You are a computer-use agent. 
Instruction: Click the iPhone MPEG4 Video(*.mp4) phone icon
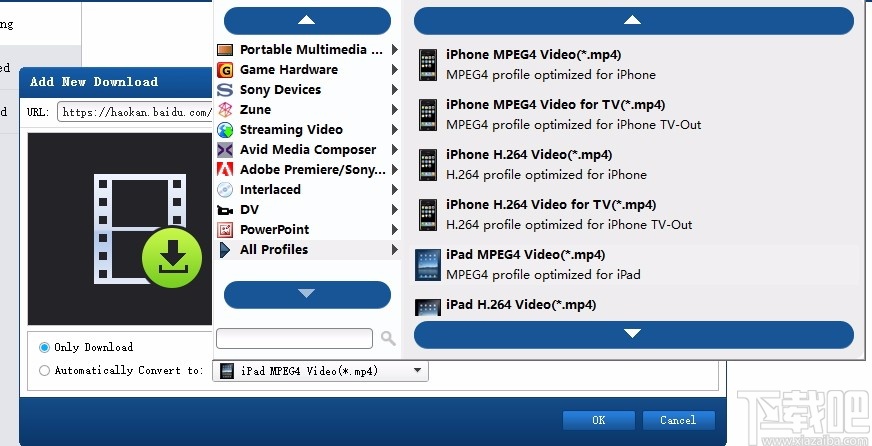[428, 65]
